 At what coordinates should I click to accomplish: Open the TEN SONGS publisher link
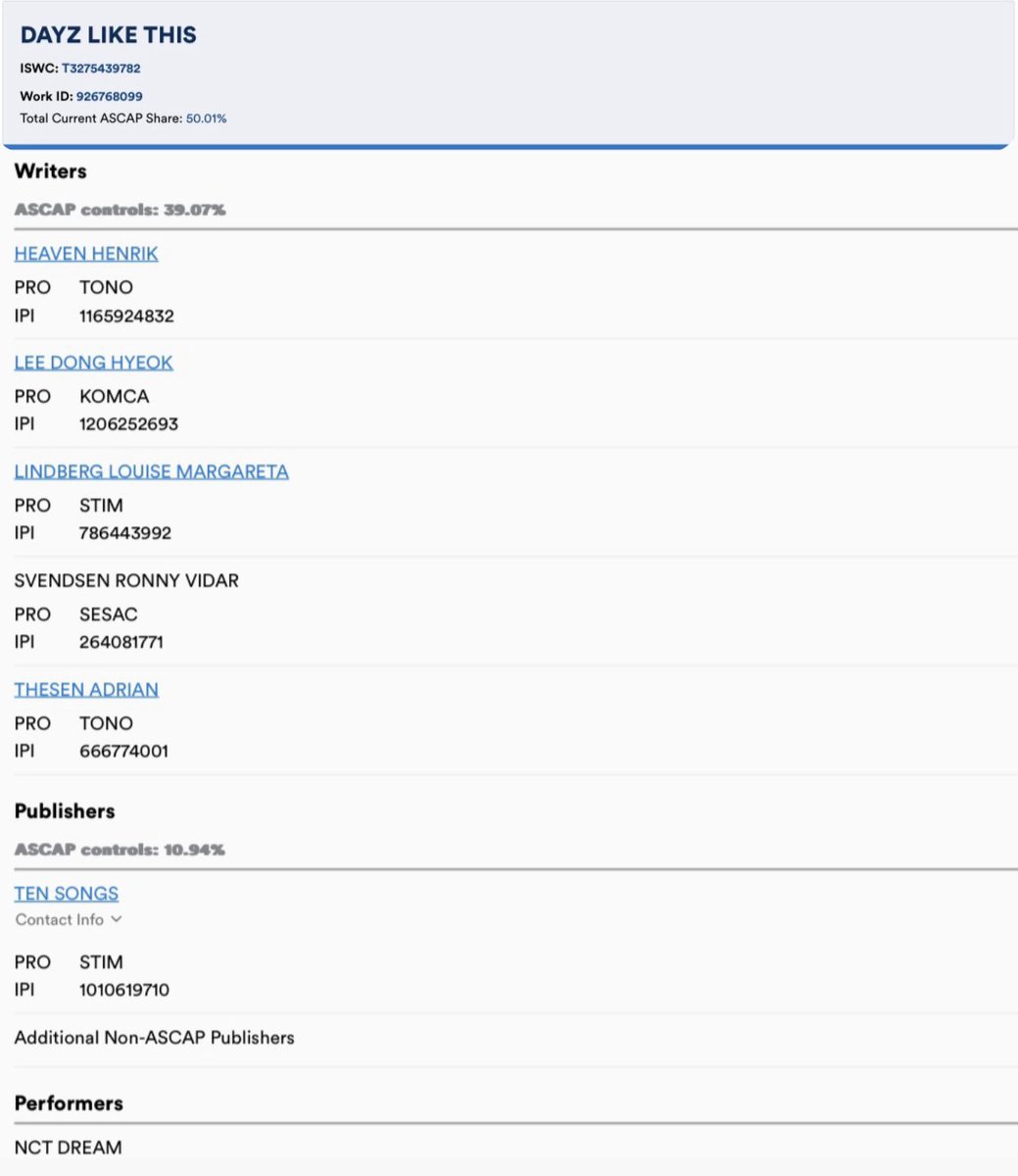[67, 894]
